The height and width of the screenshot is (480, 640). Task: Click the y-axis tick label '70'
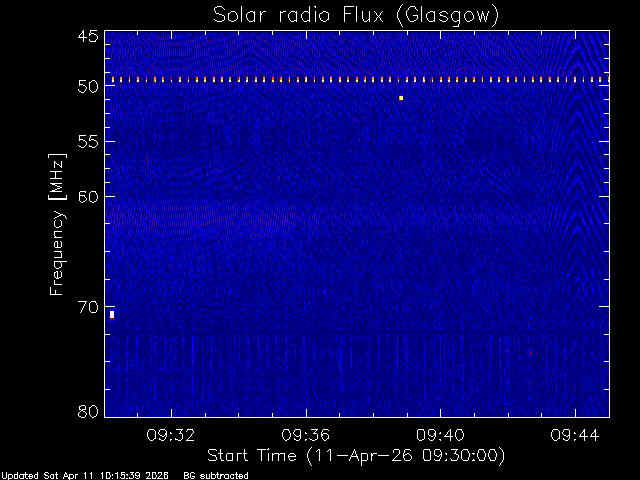(88, 307)
